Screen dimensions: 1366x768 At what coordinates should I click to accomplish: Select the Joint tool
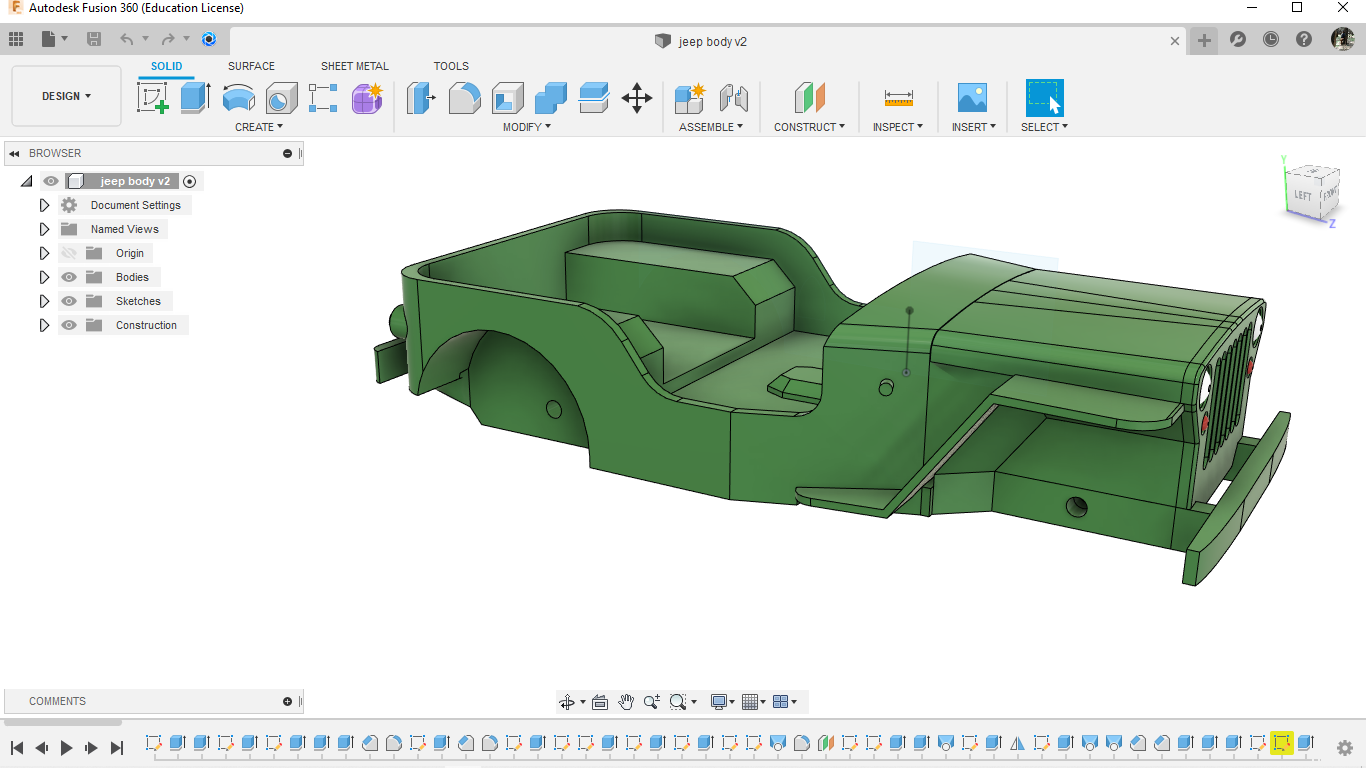pos(734,98)
